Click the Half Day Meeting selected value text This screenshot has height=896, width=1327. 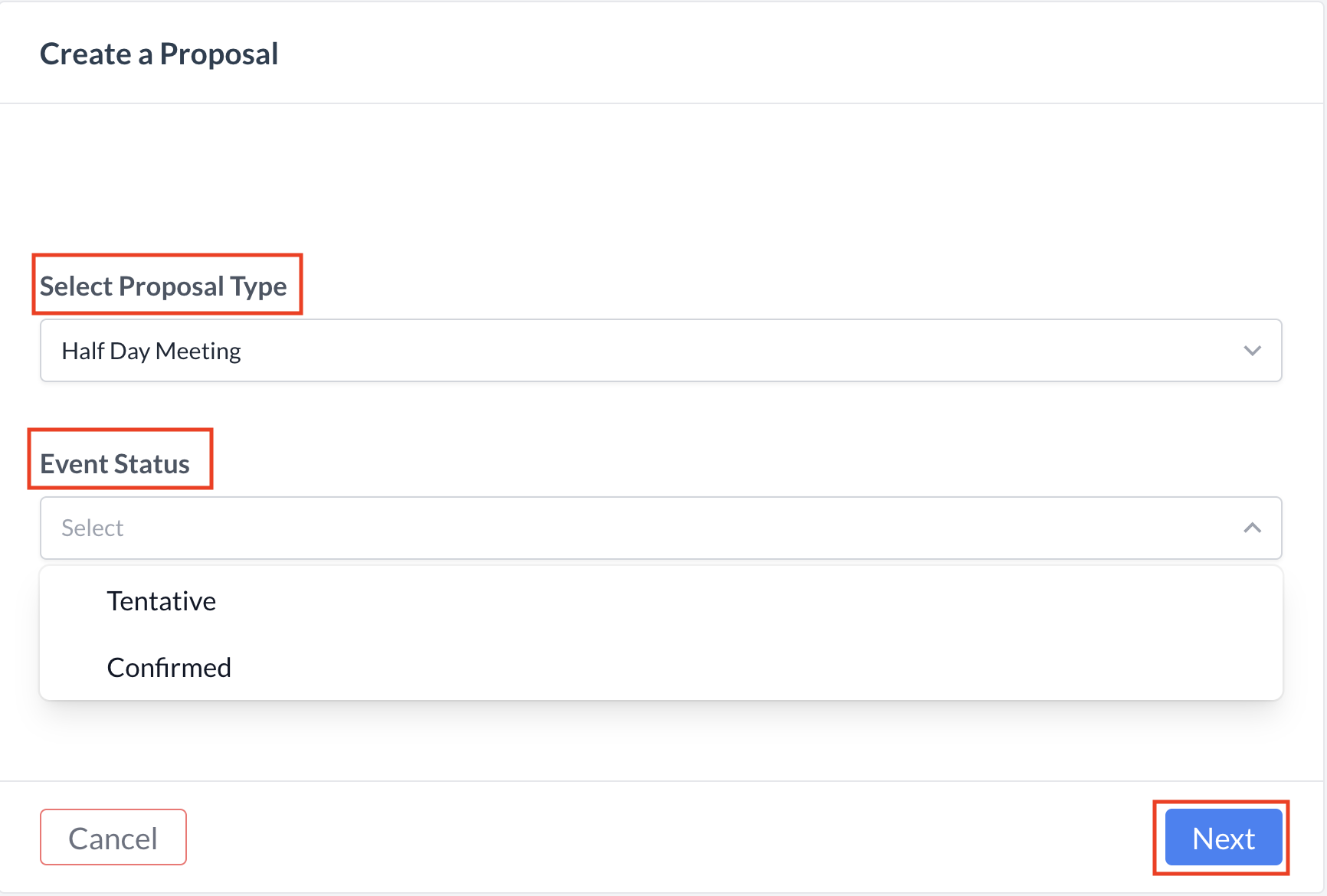152,351
